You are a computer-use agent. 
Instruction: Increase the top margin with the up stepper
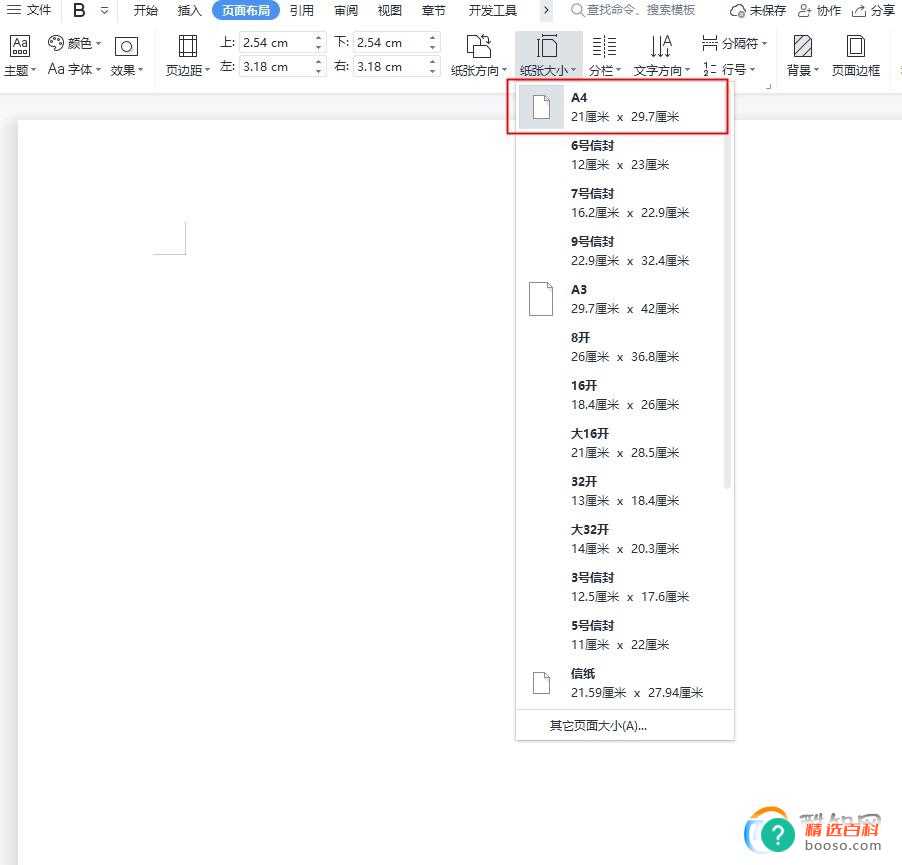point(317,37)
